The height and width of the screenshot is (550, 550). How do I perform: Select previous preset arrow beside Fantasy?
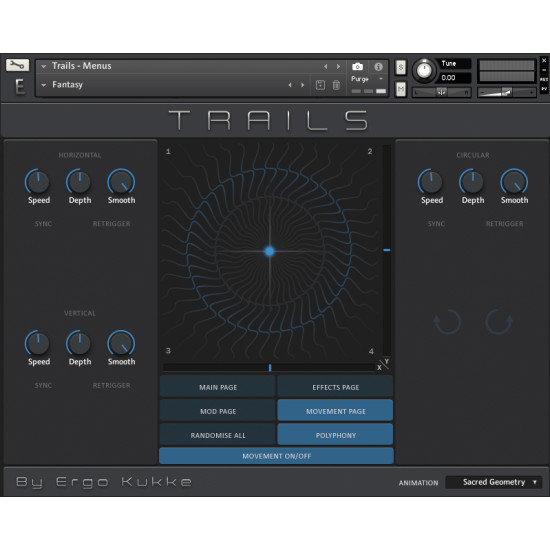[x=290, y=85]
